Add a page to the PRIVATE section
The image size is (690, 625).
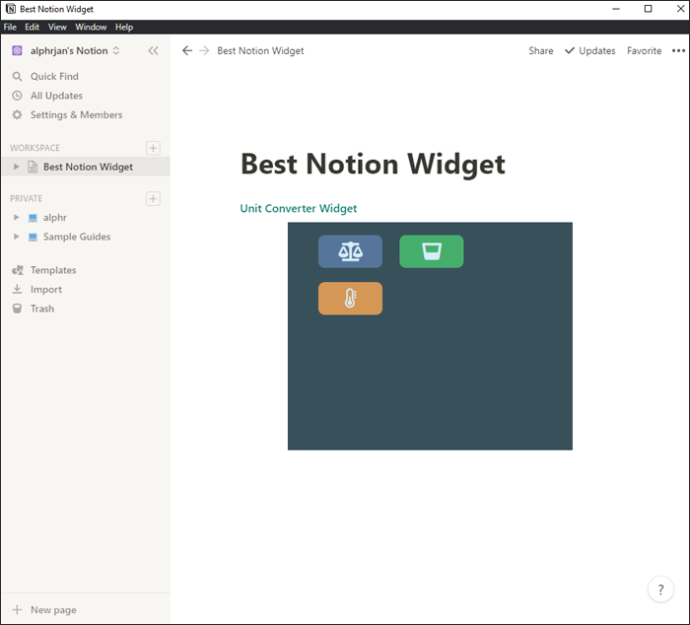pyautogui.click(x=153, y=199)
